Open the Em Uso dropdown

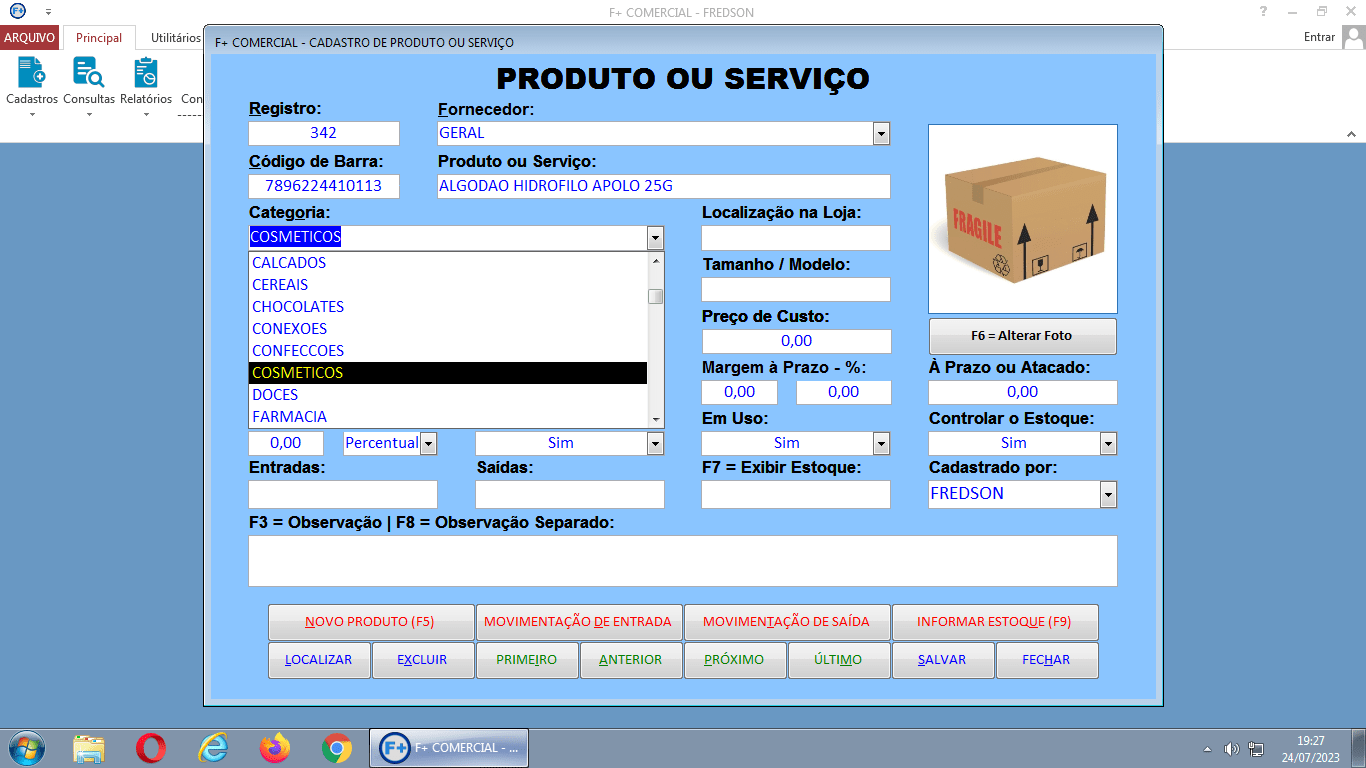tap(881, 443)
